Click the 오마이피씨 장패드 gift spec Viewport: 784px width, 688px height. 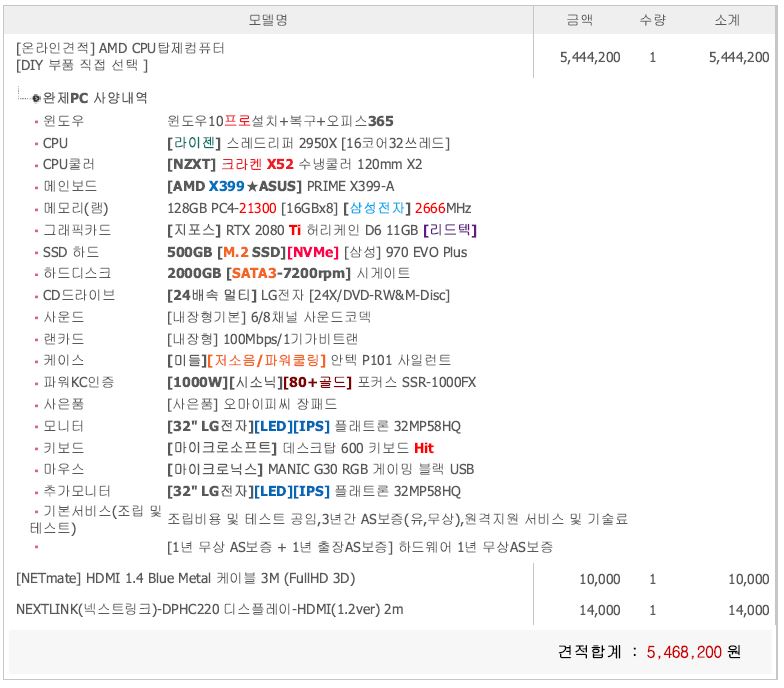[x=252, y=404]
